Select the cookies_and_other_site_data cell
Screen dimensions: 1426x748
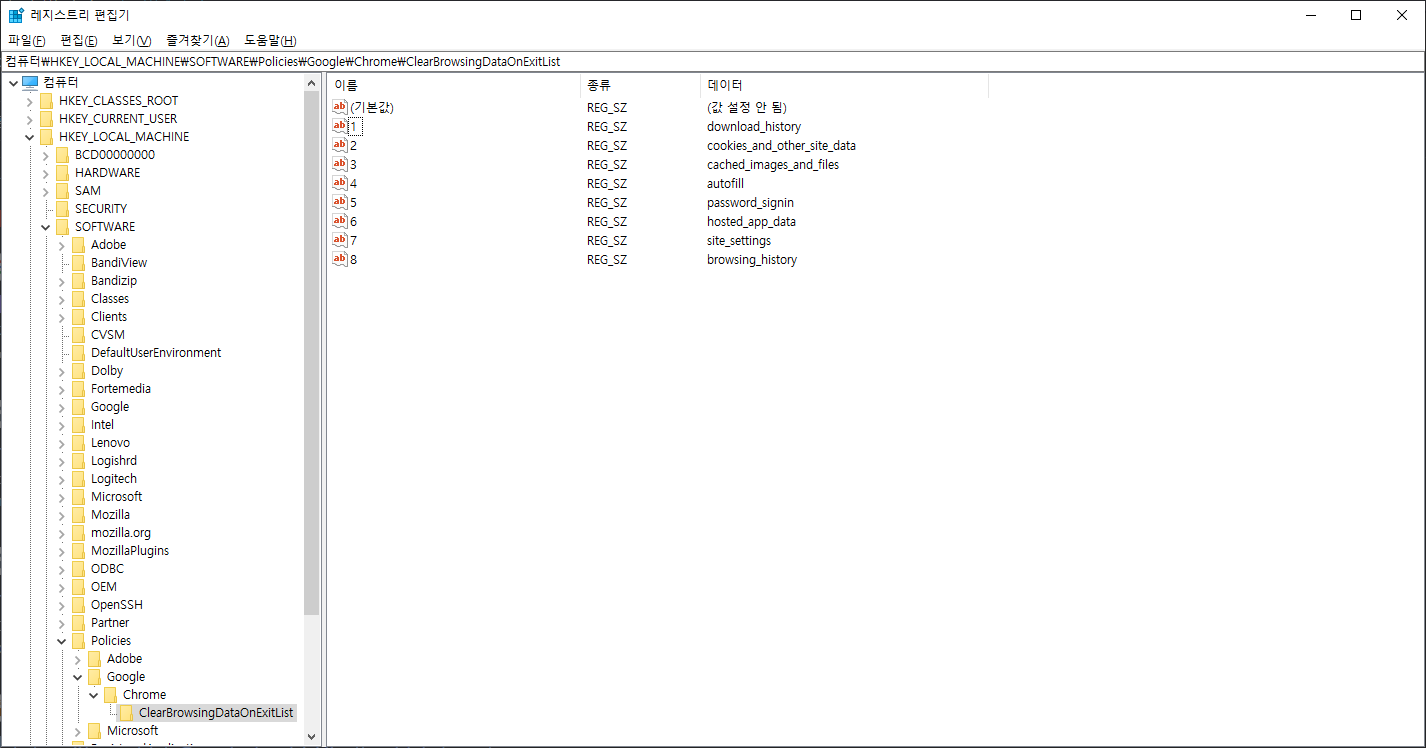click(781, 146)
